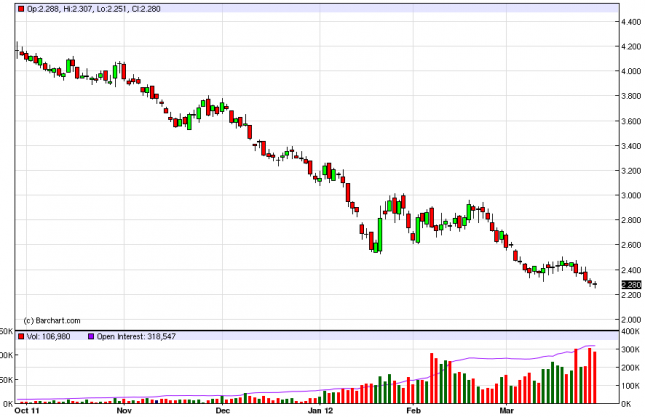
Task: Click the 200K open interest axis label
Action: (630, 368)
